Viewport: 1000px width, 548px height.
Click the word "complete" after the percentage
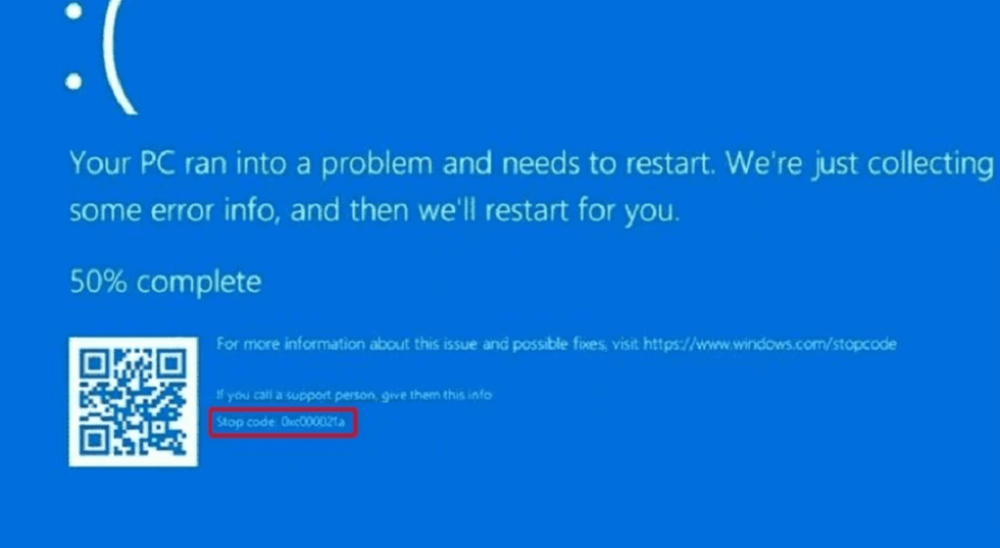click(199, 283)
